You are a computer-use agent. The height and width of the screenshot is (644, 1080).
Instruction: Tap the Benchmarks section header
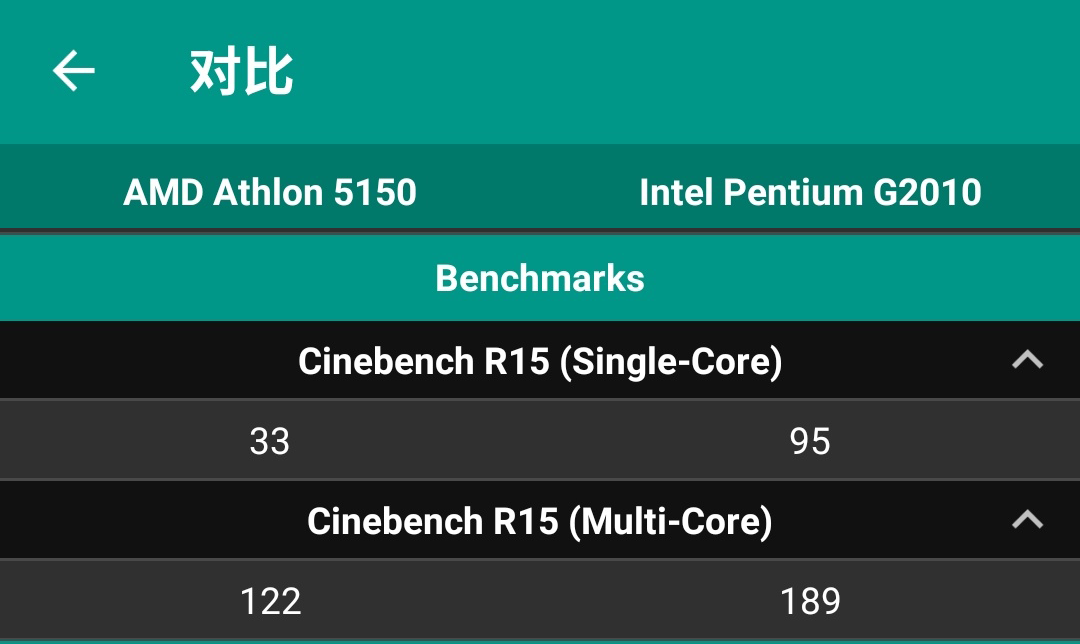click(x=540, y=278)
